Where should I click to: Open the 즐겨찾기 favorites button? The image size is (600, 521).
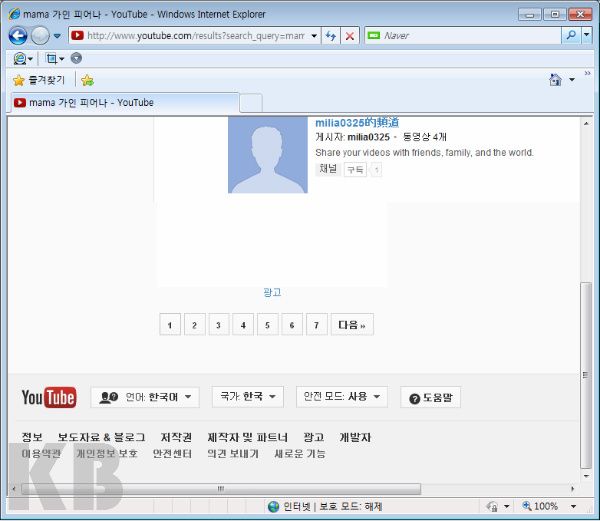(x=39, y=80)
